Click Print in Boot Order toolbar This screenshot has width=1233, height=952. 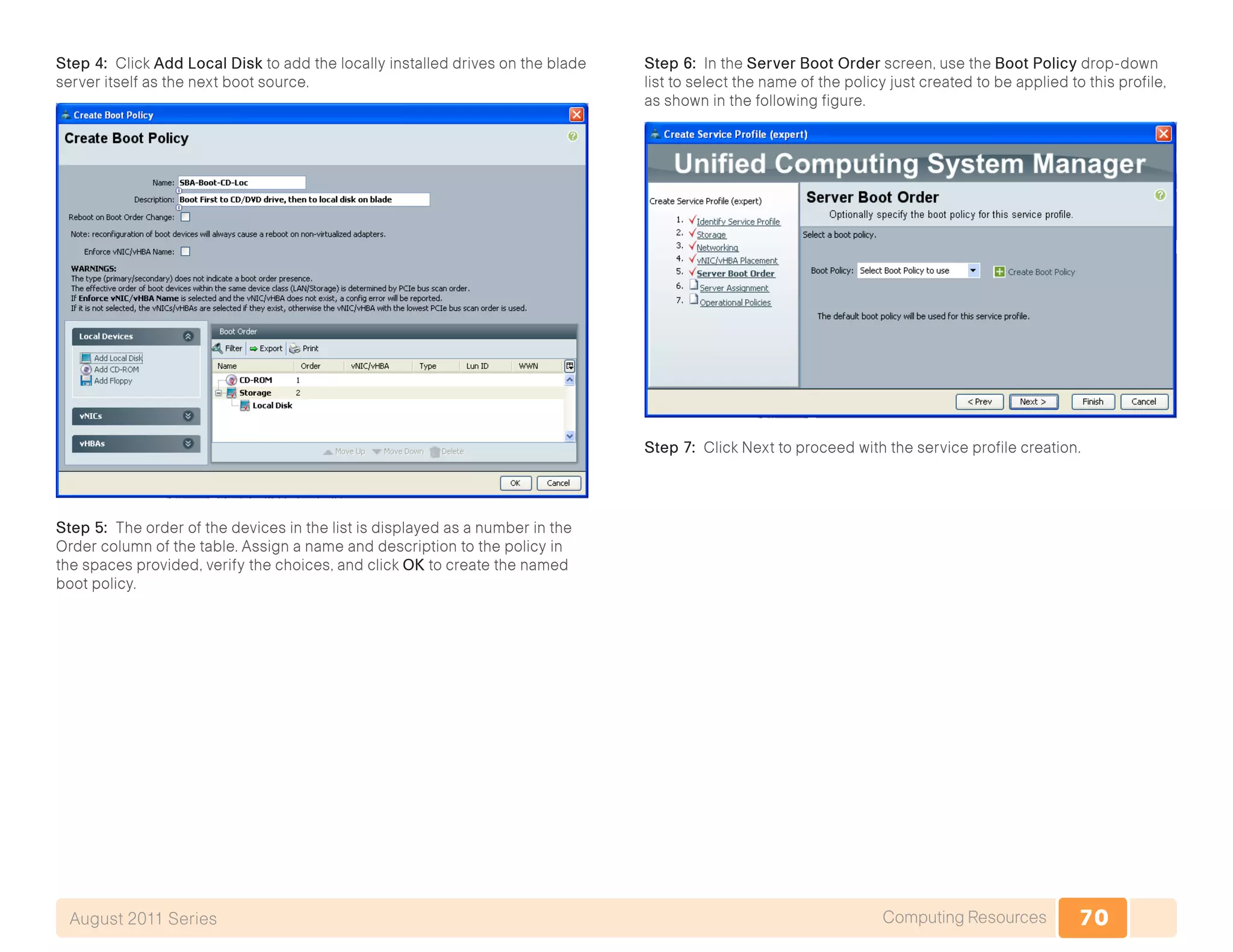coord(304,348)
